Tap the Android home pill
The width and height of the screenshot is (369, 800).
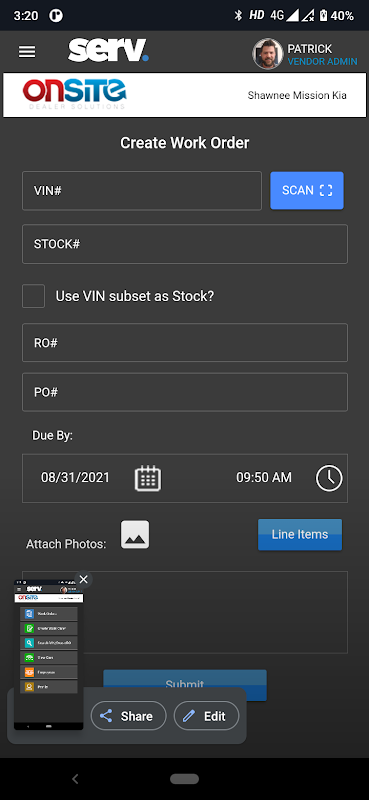tap(184, 779)
